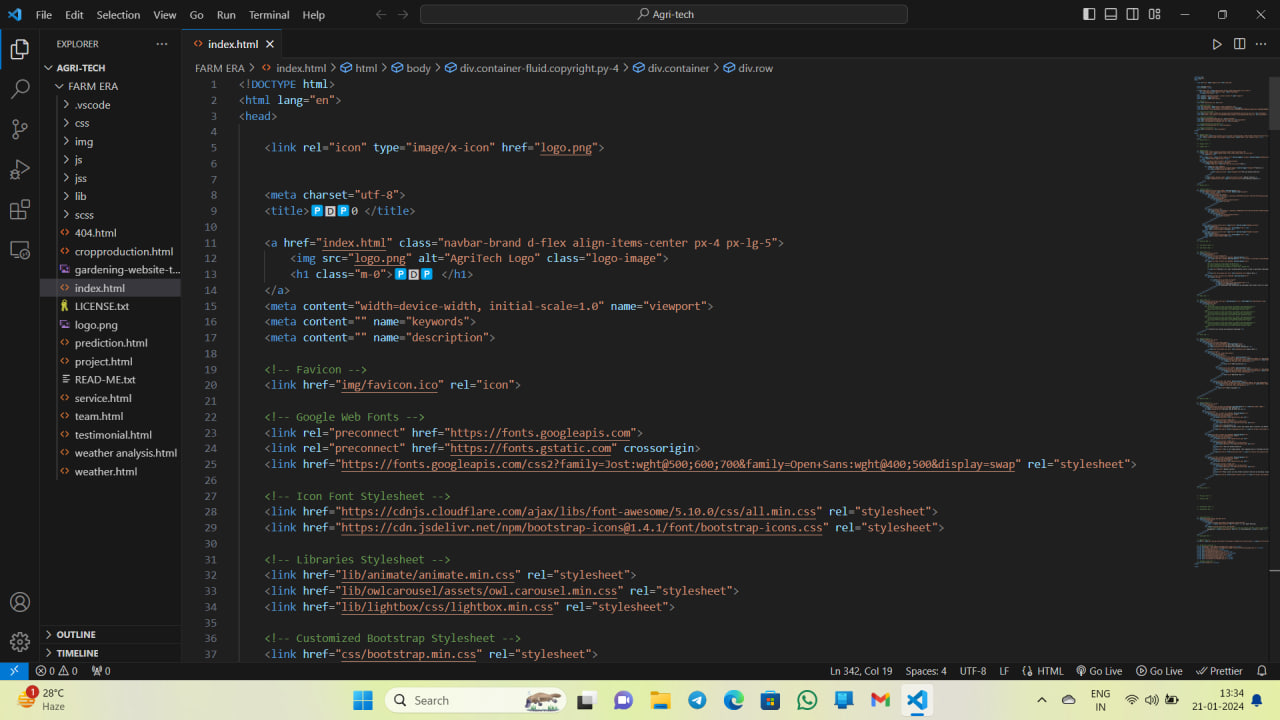The width and height of the screenshot is (1280, 720).
Task: Toggle Primary Side Bar layout icon
Action: click(1089, 15)
